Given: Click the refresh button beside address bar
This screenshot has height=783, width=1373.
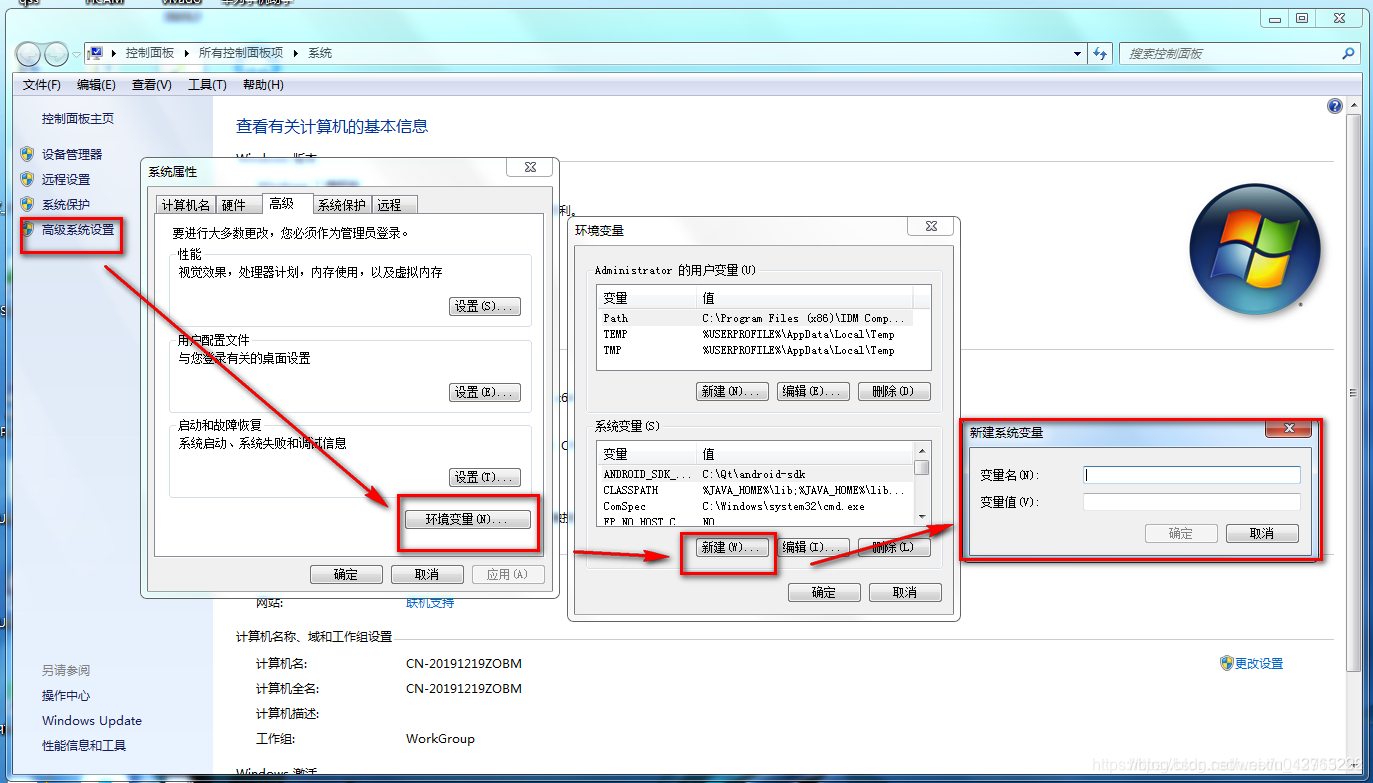Looking at the screenshot, I should click(1100, 53).
